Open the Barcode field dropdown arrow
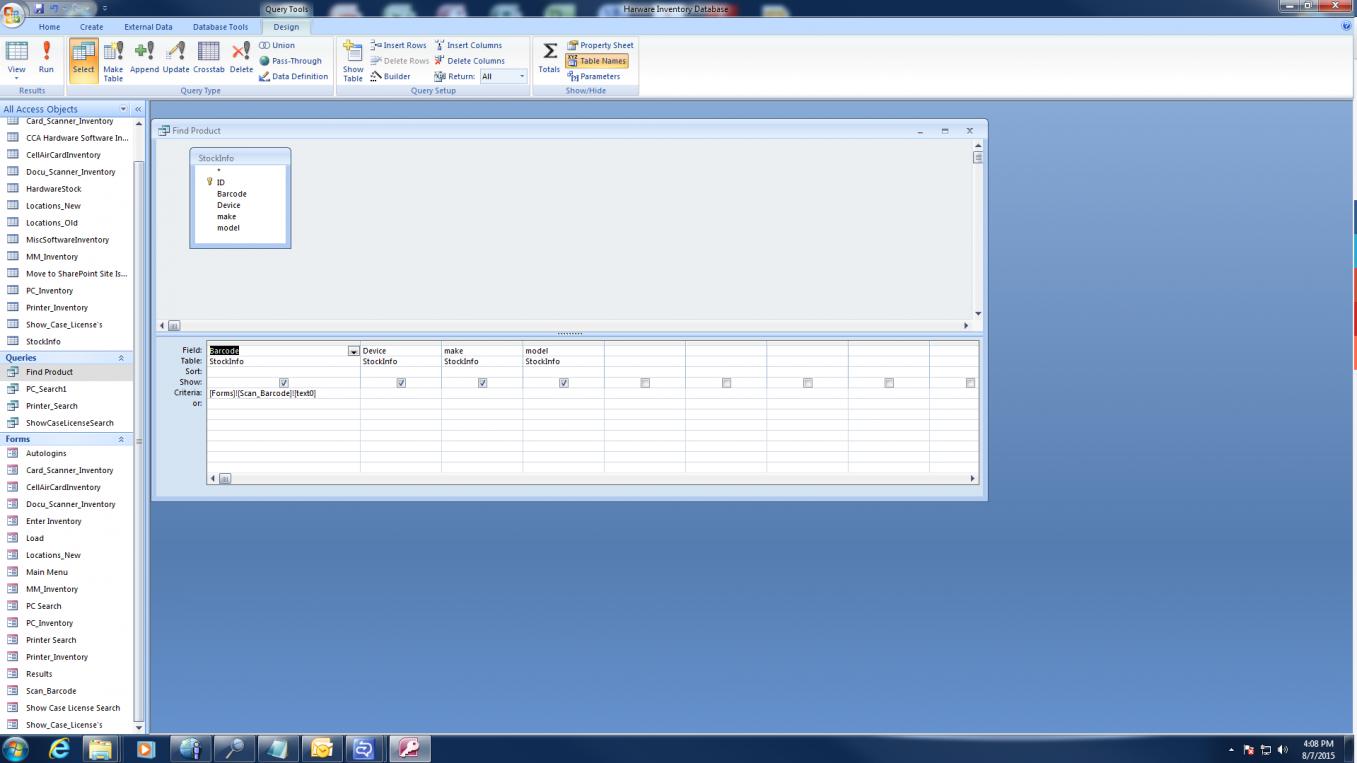 [x=353, y=351]
